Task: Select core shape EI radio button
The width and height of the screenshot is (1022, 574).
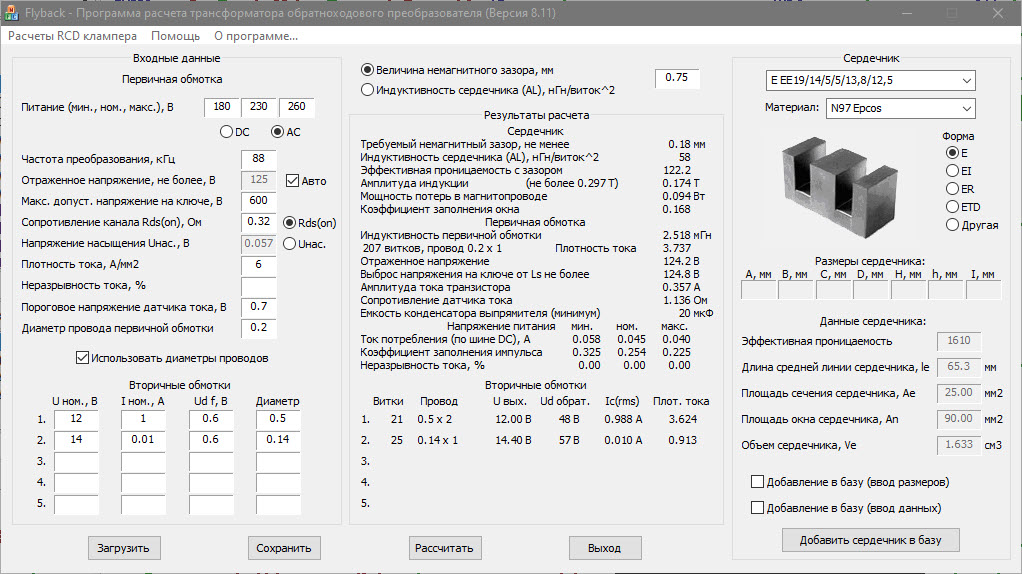Action: point(952,171)
